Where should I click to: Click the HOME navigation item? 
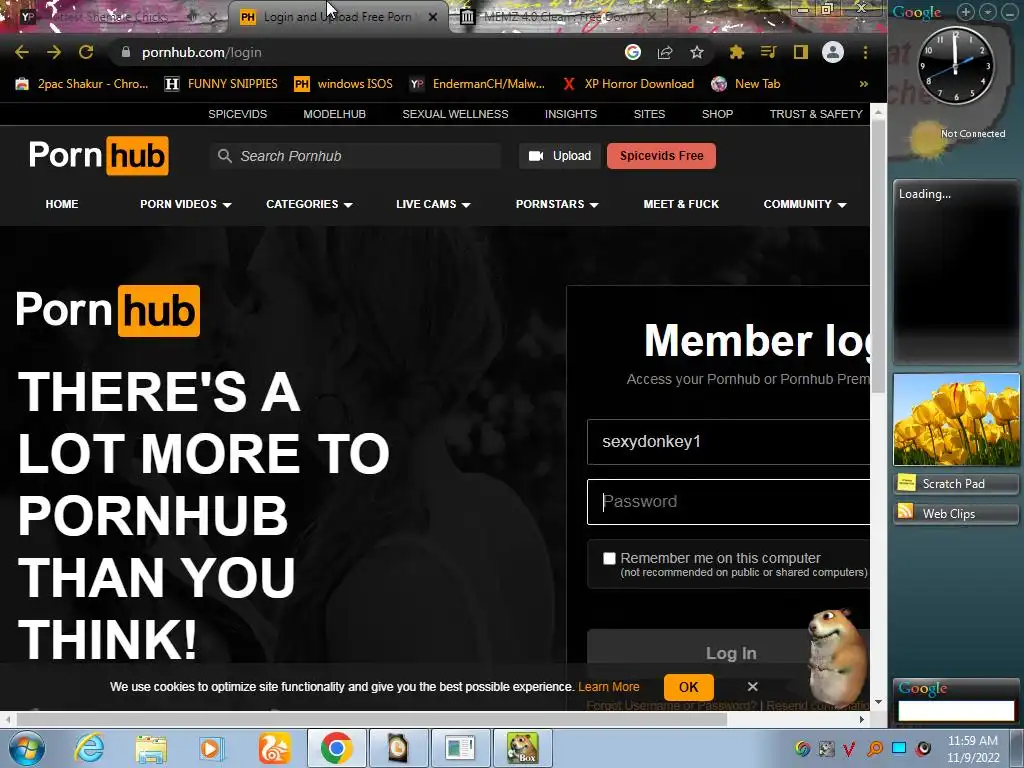[62, 204]
